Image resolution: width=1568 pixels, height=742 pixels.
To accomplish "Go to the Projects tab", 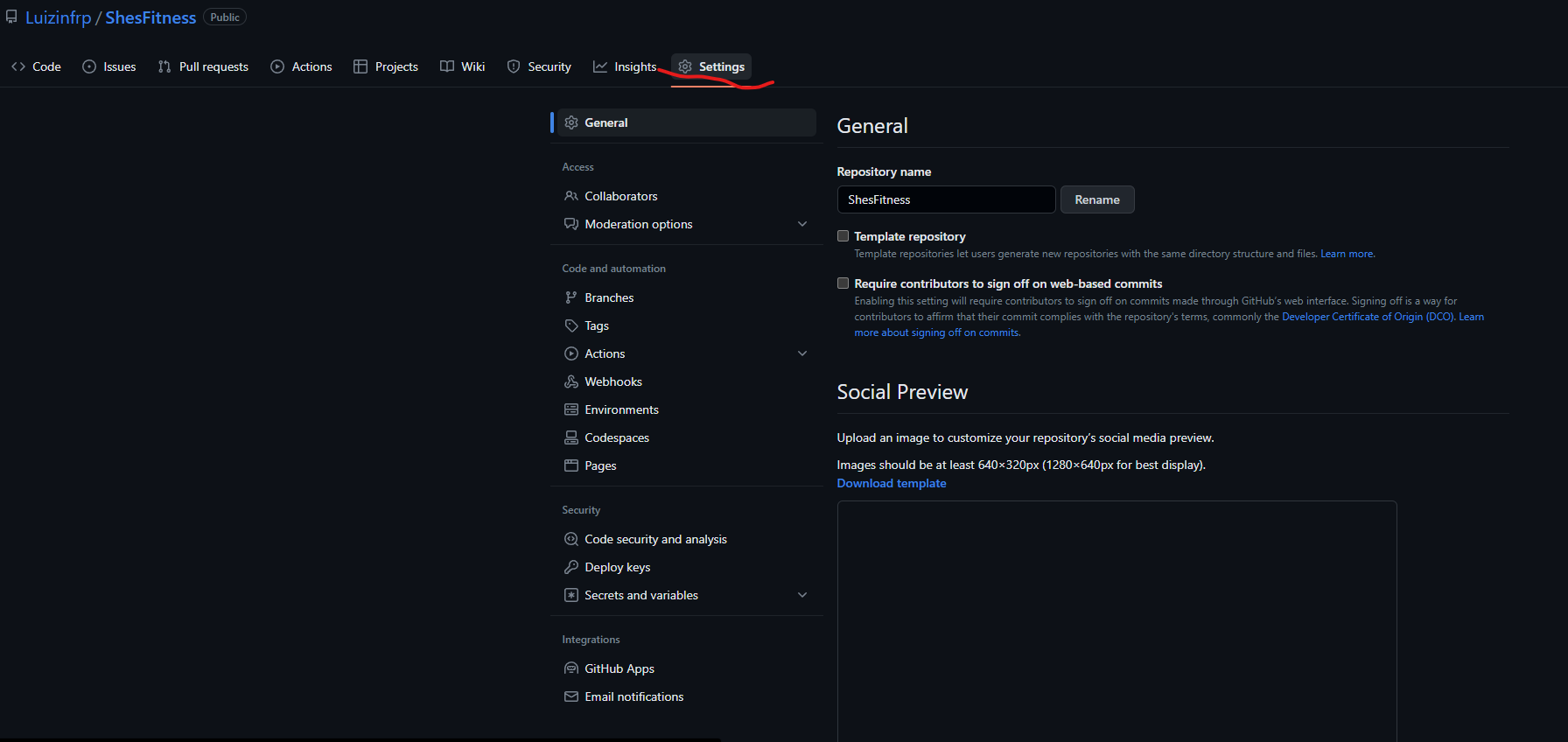I will (386, 66).
